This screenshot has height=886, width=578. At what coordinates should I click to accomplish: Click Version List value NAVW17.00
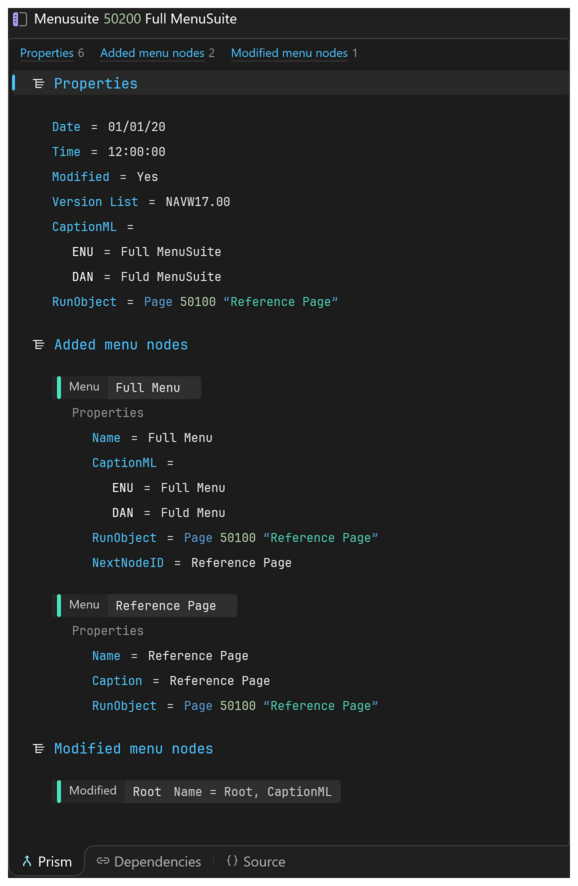pyautogui.click(x=198, y=202)
